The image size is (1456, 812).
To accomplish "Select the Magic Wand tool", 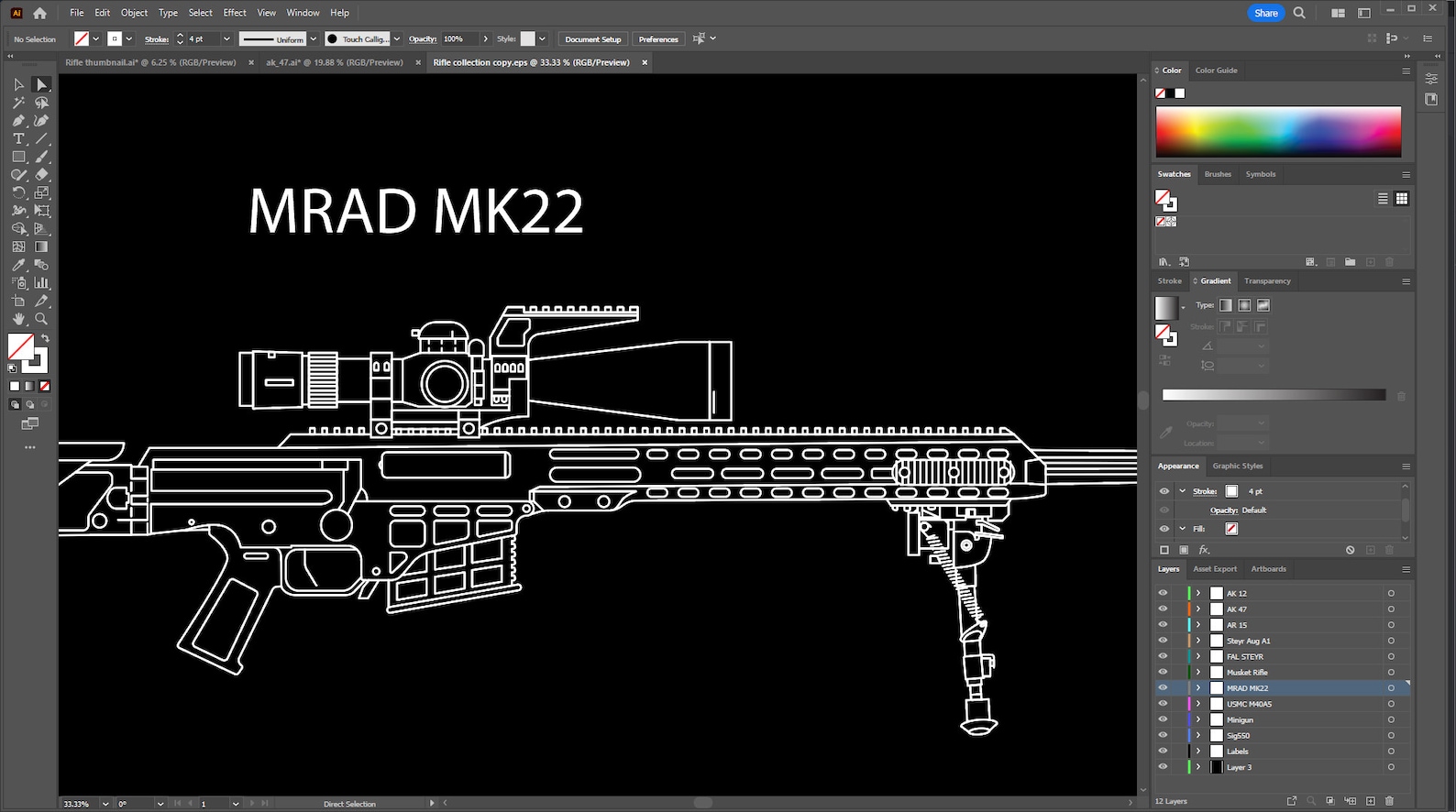I will tap(18, 103).
